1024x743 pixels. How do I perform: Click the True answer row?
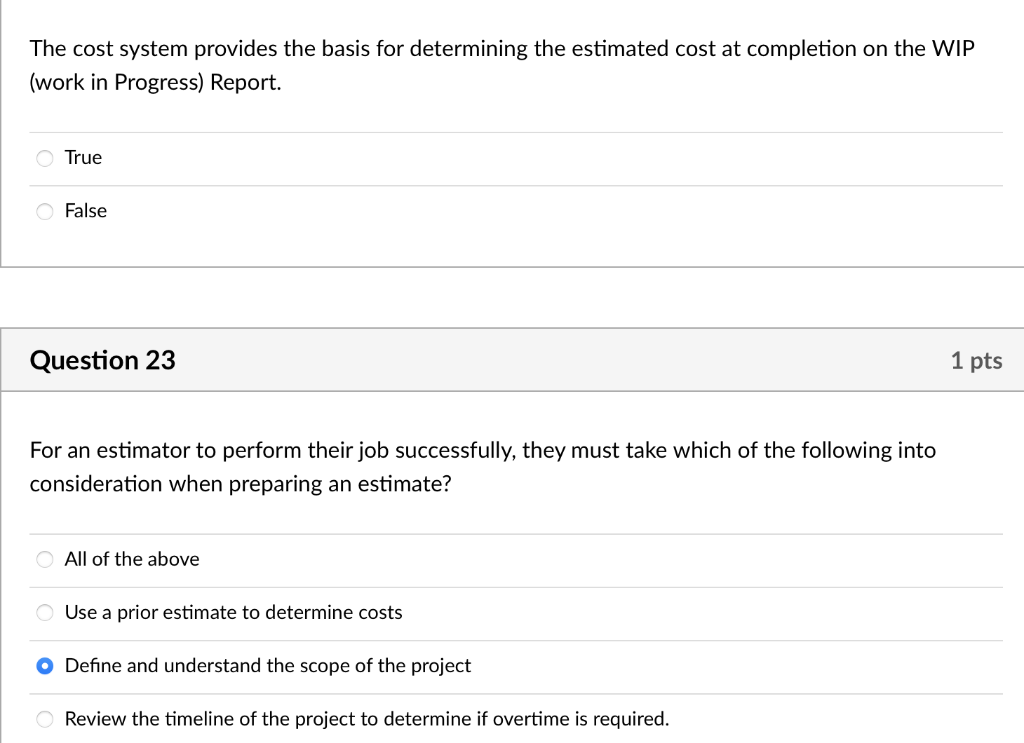[x=82, y=157]
